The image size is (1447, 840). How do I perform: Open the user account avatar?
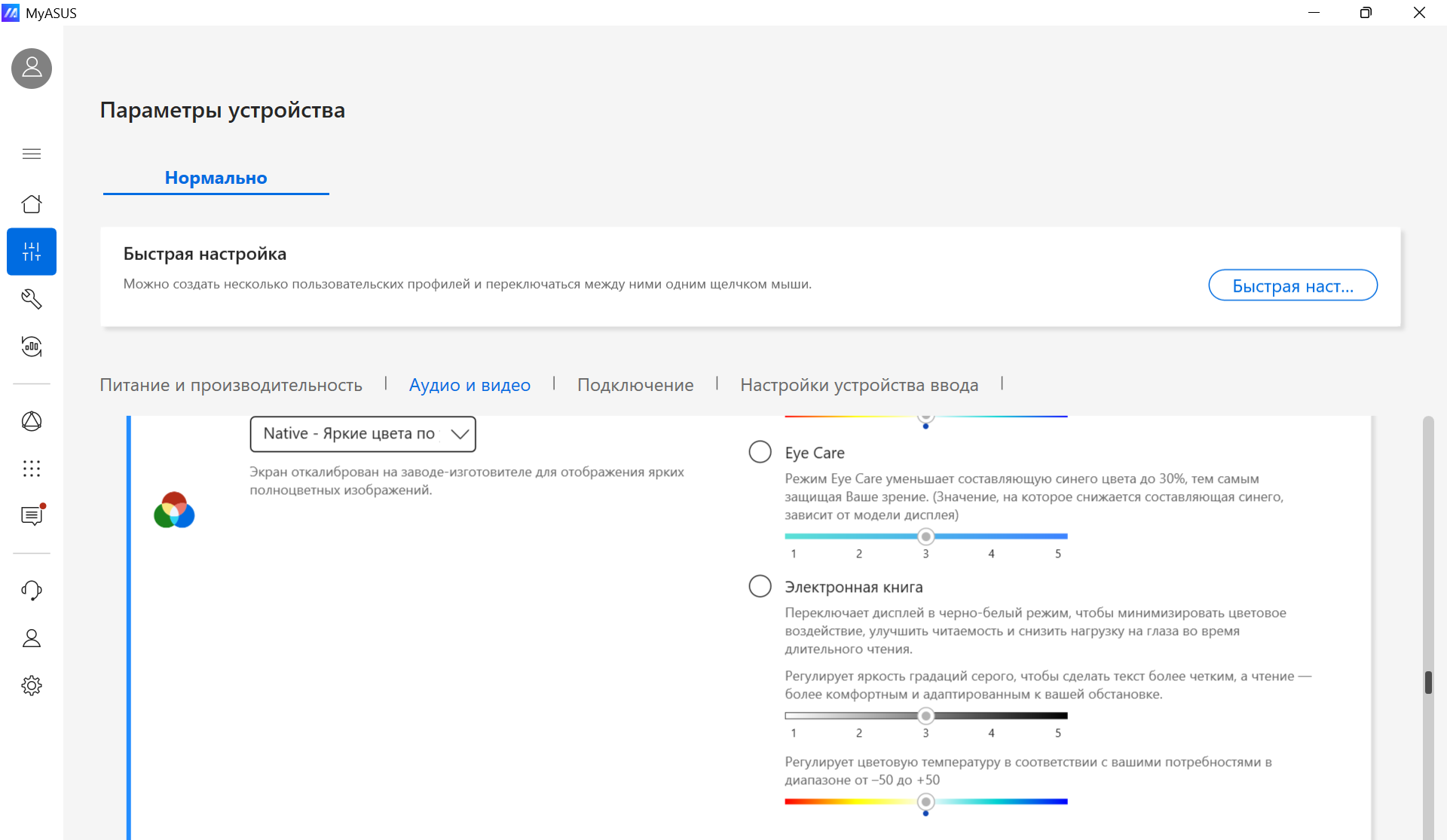click(x=32, y=69)
